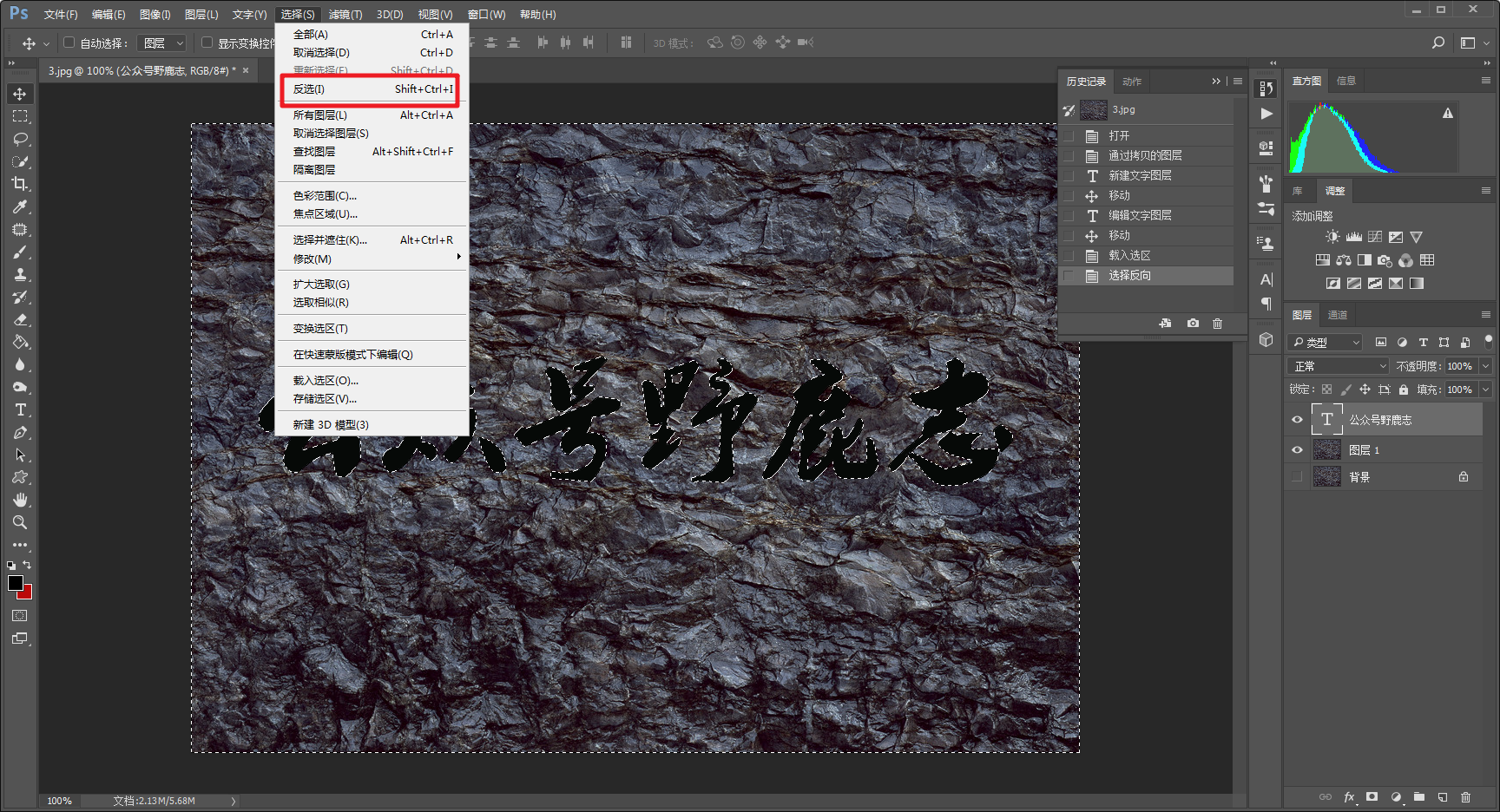The height and width of the screenshot is (812, 1500).
Task: Open Fill 100% dropdown arrow
Action: (x=1485, y=390)
